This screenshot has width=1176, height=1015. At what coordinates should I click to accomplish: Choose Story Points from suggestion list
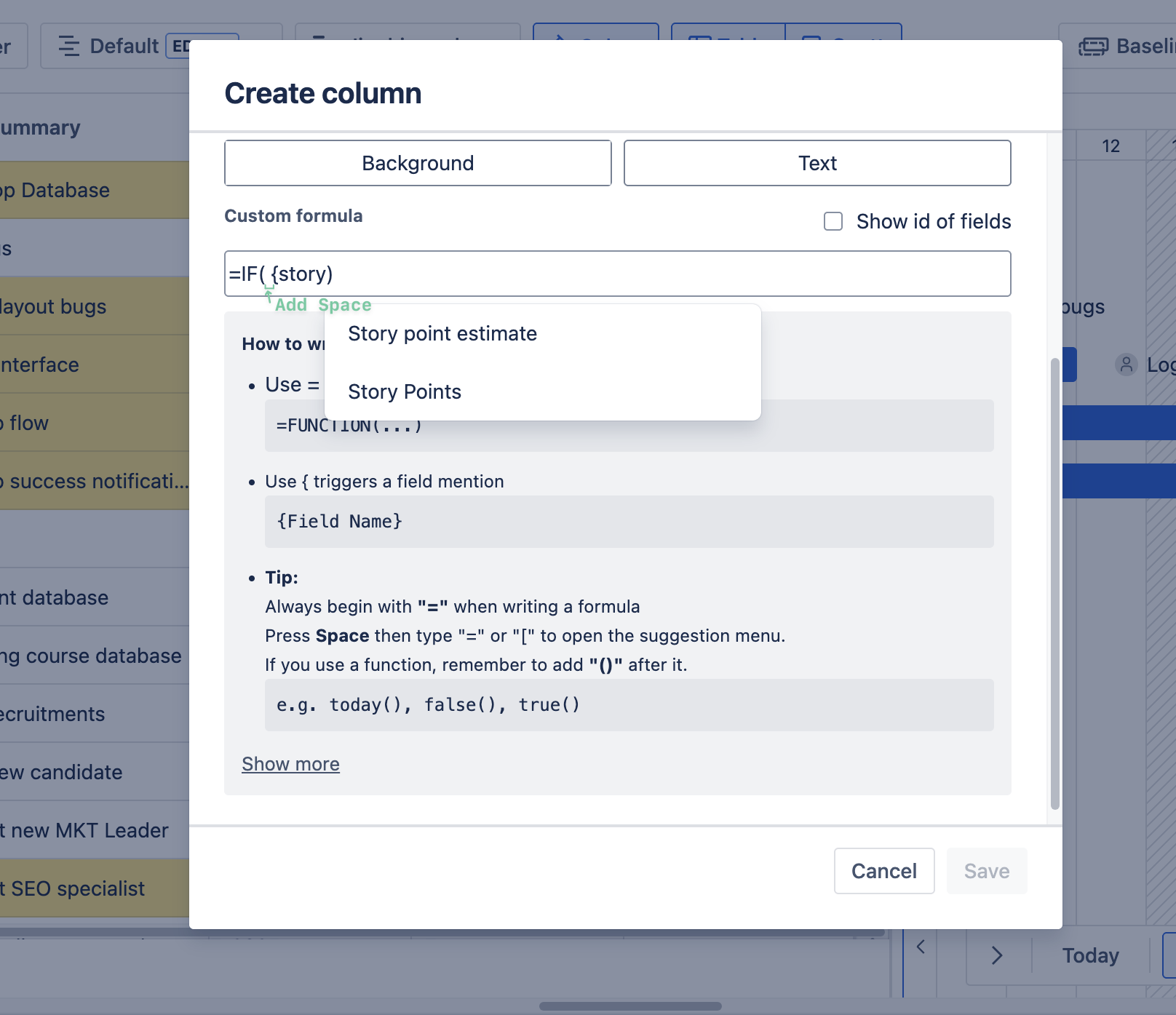(405, 391)
